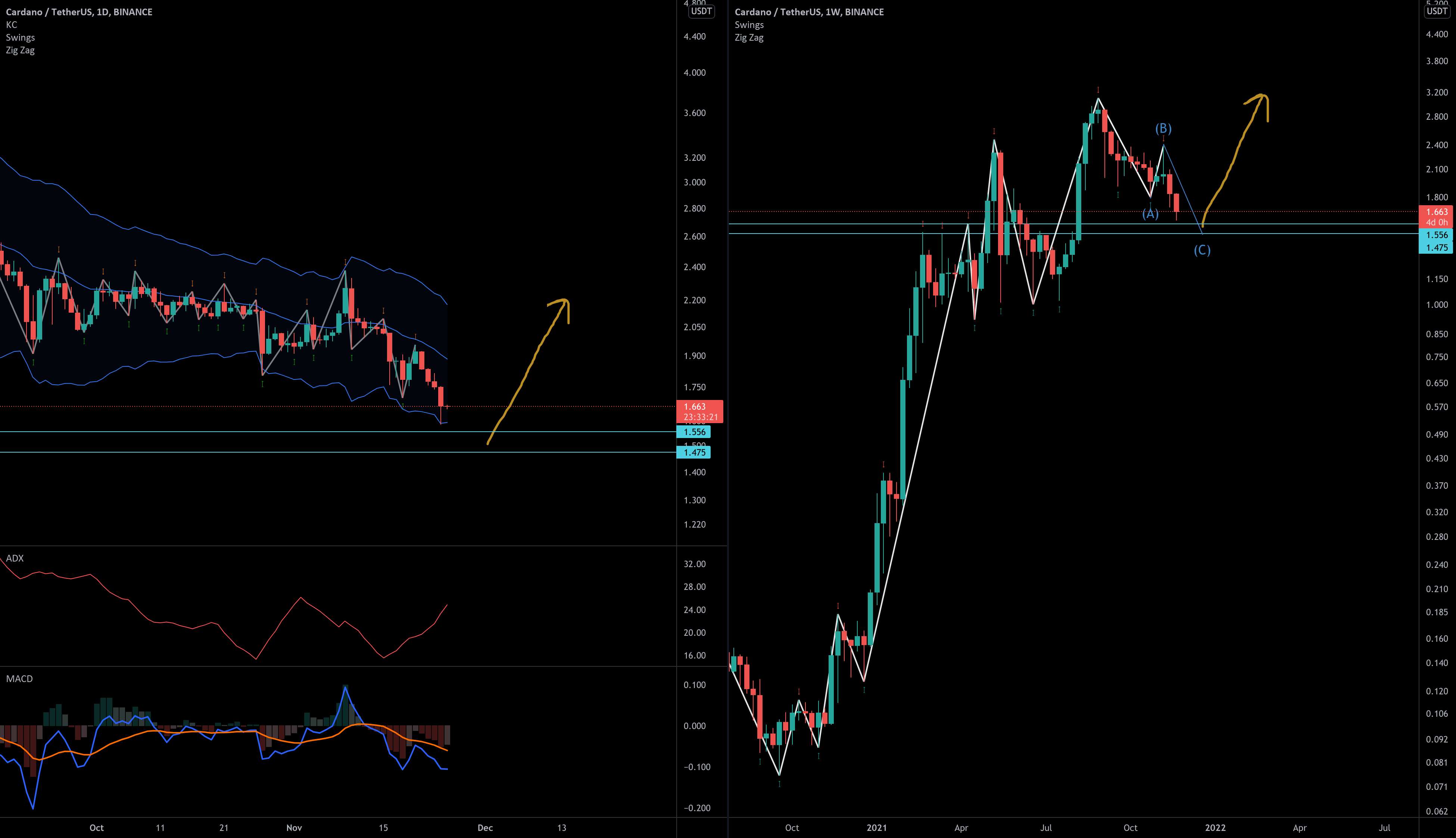The image size is (1456, 838).
Task: Select the Zig Zag indicator label on the 1W chart
Action: (749, 37)
